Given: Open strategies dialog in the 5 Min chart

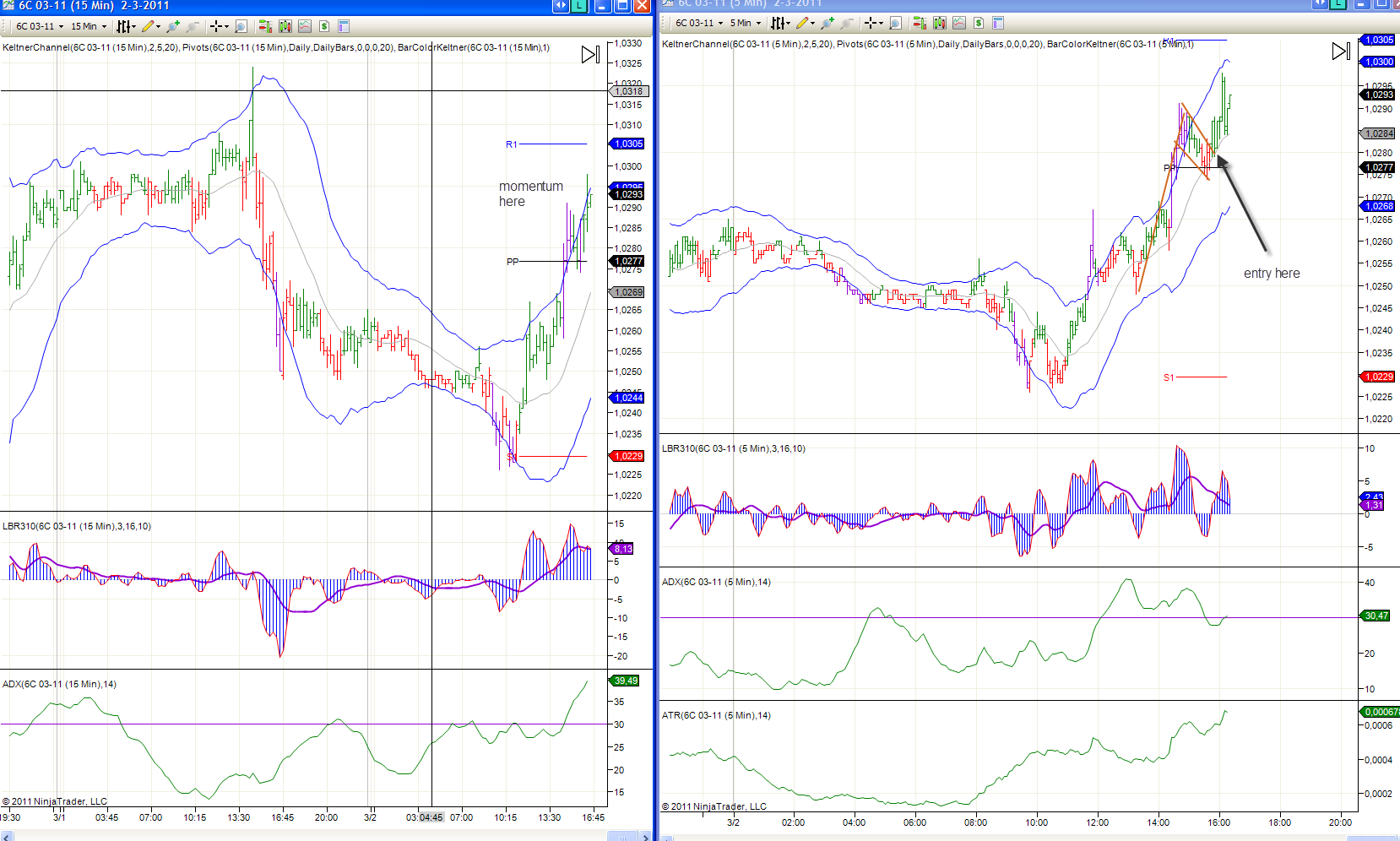Looking at the screenshot, I should point(979,23).
